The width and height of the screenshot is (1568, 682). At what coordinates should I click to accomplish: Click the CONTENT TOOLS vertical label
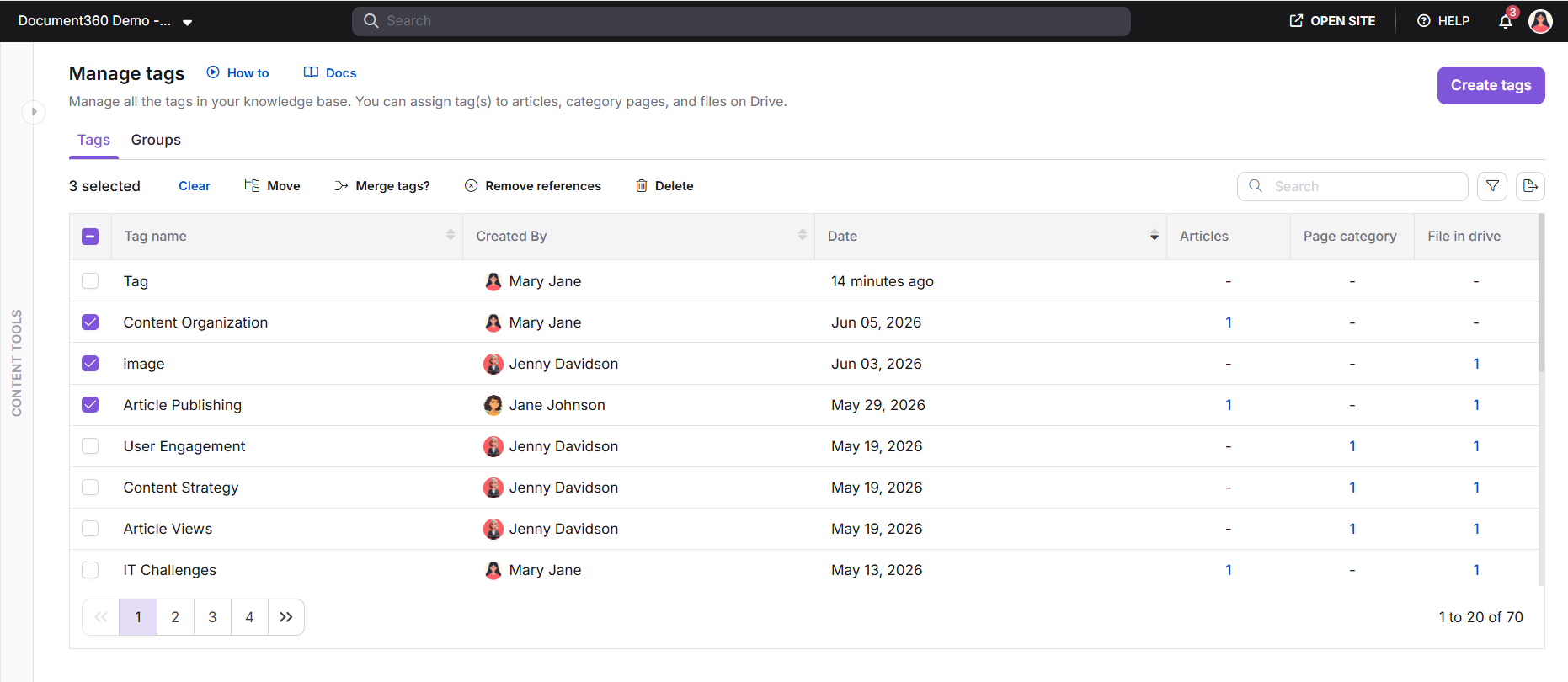(17, 363)
